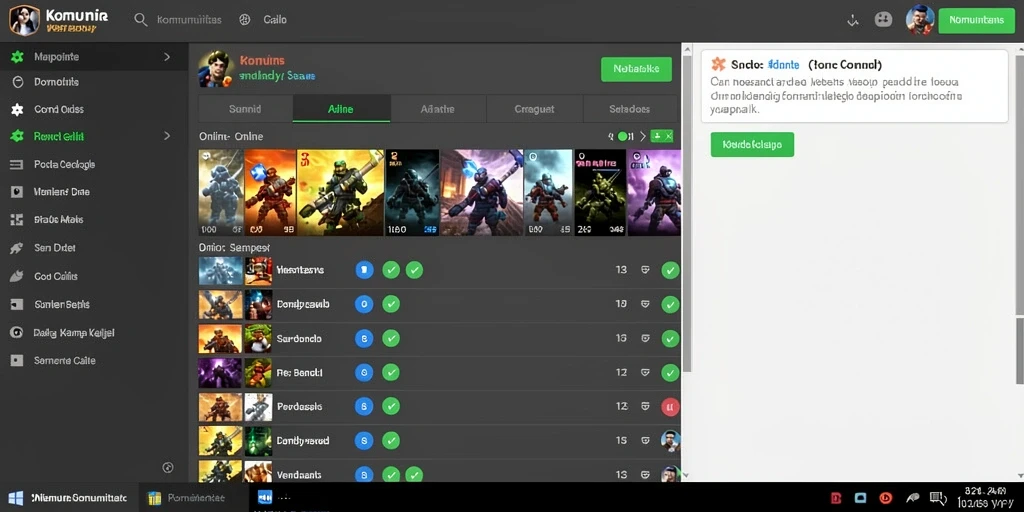Click the green Kordefolapo button
1024x512 pixels.
[752, 144]
